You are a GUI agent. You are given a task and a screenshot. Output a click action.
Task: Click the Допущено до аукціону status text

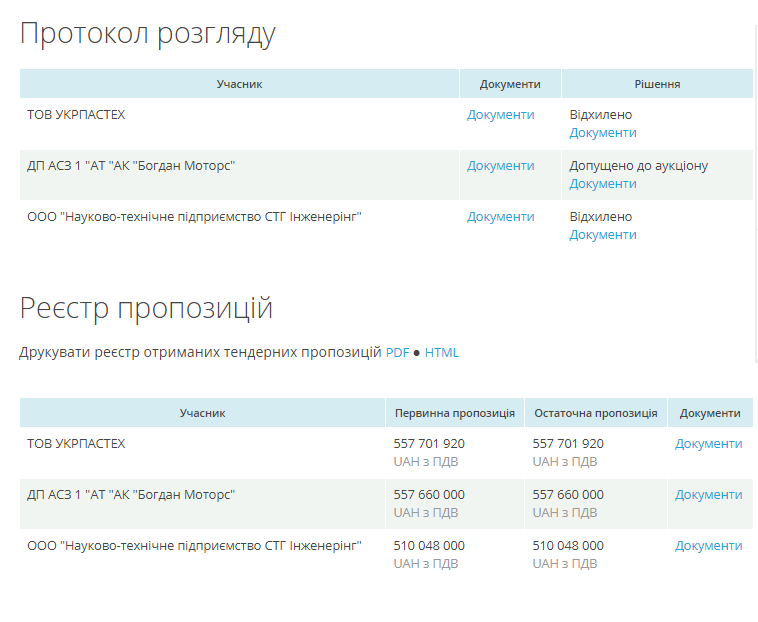coord(638,166)
